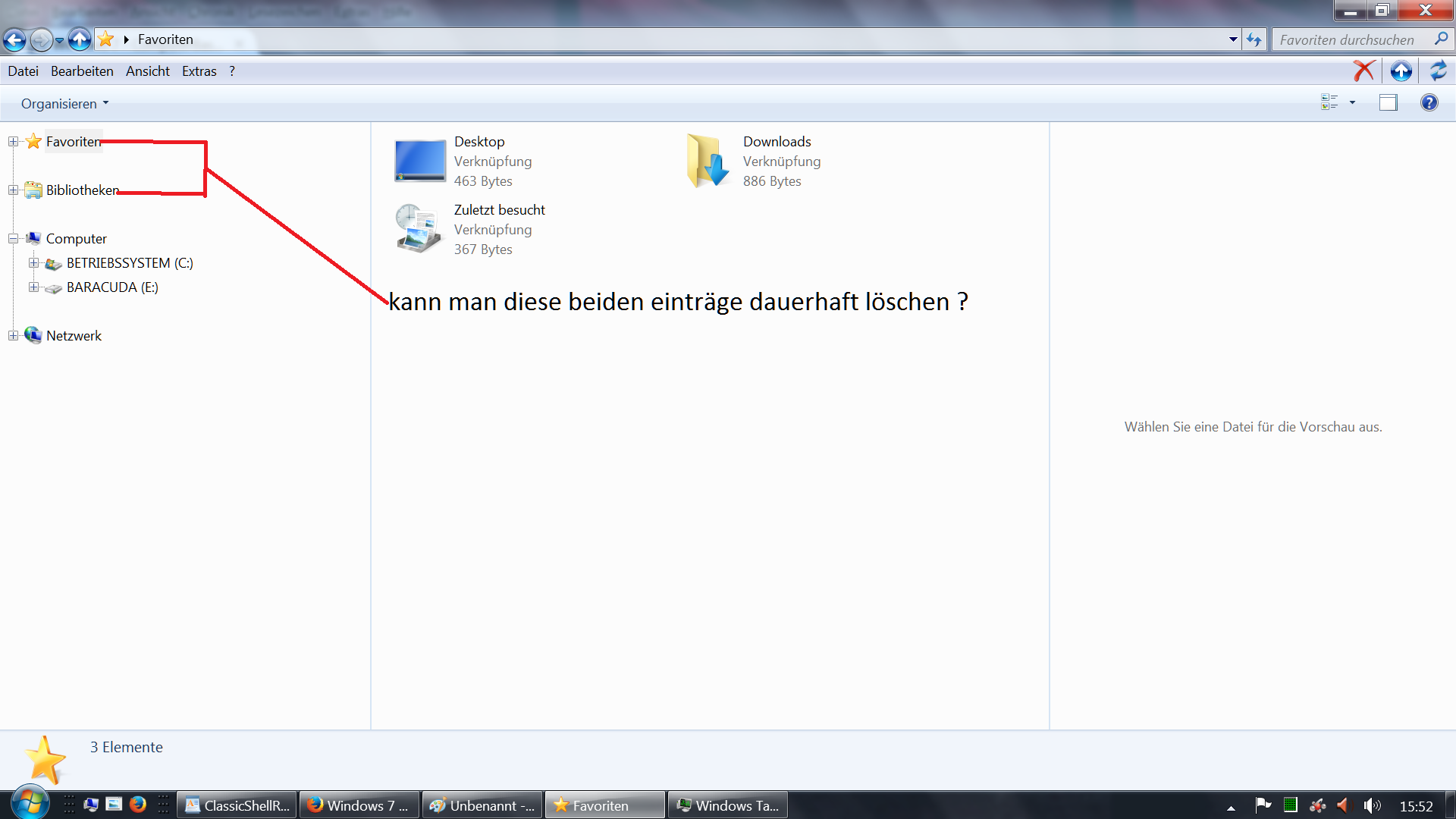Open the view options dropdown arrow
The width and height of the screenshot is (1456, 819).
1352,102
